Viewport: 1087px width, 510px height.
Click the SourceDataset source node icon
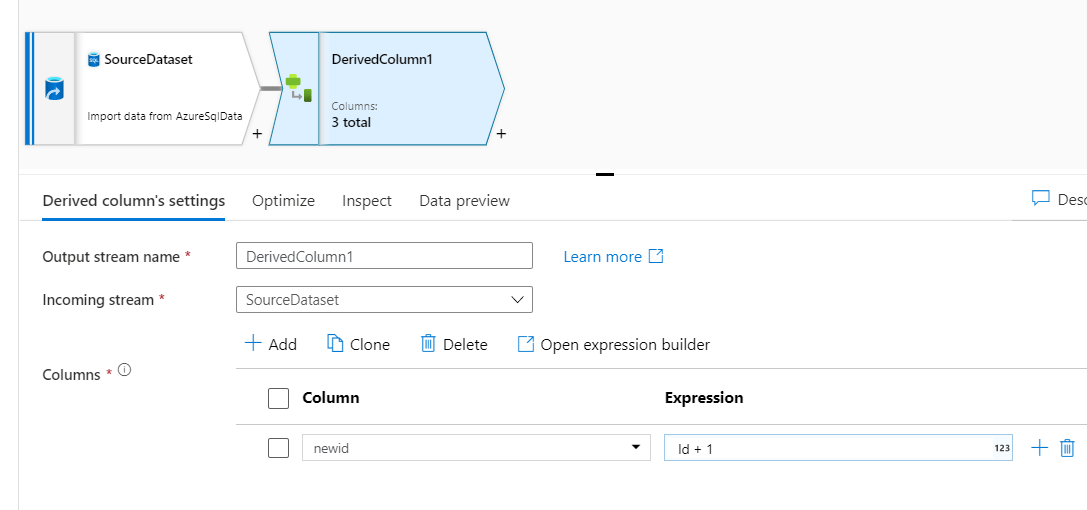click(54, 90)
